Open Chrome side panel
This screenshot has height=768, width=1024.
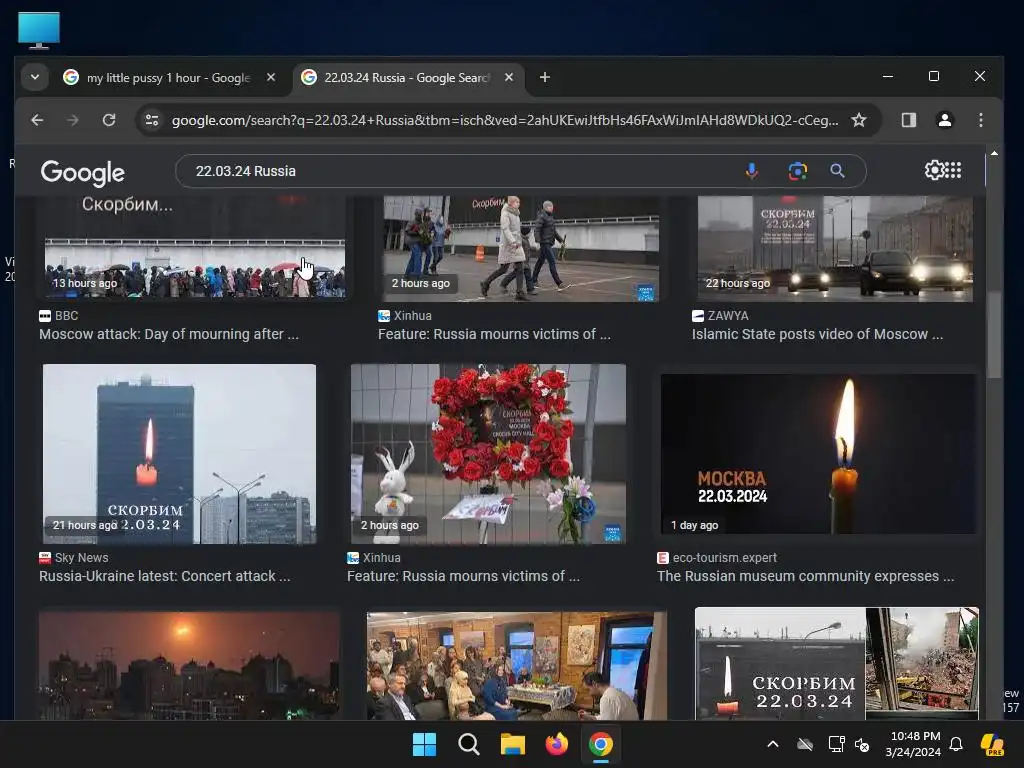908,120
